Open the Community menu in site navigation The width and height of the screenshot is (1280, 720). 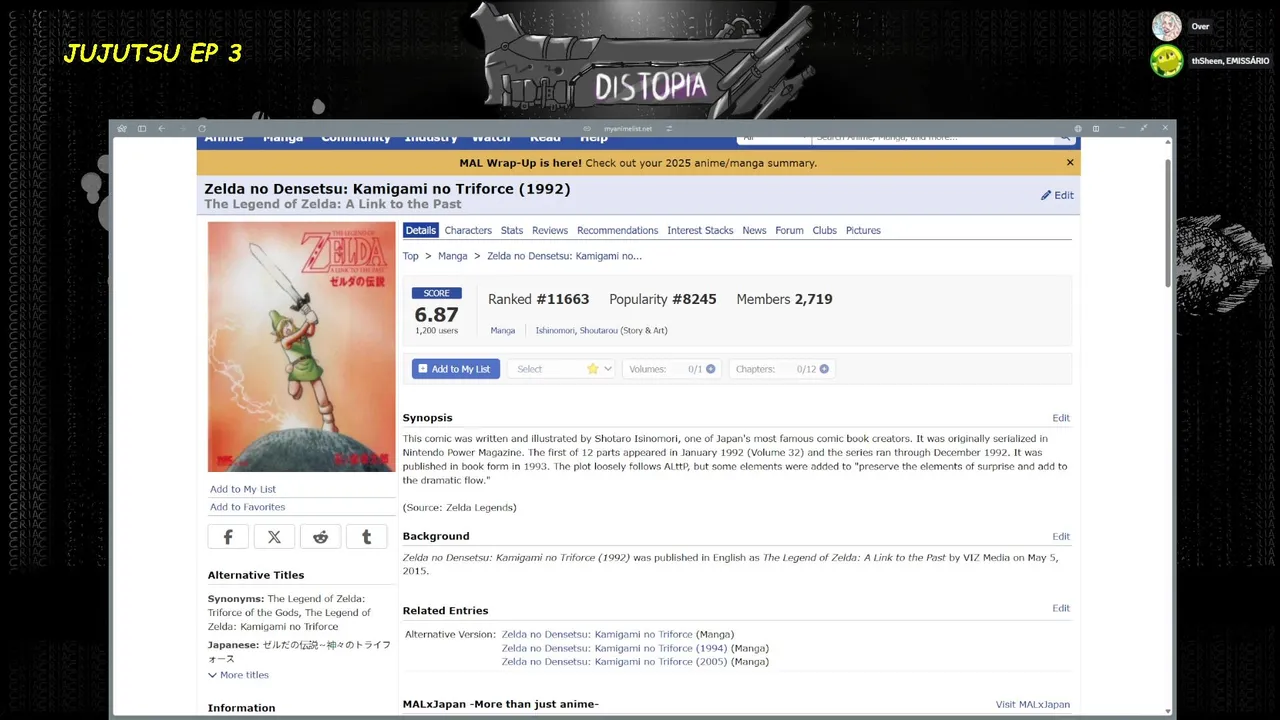[x=355, y=139]
